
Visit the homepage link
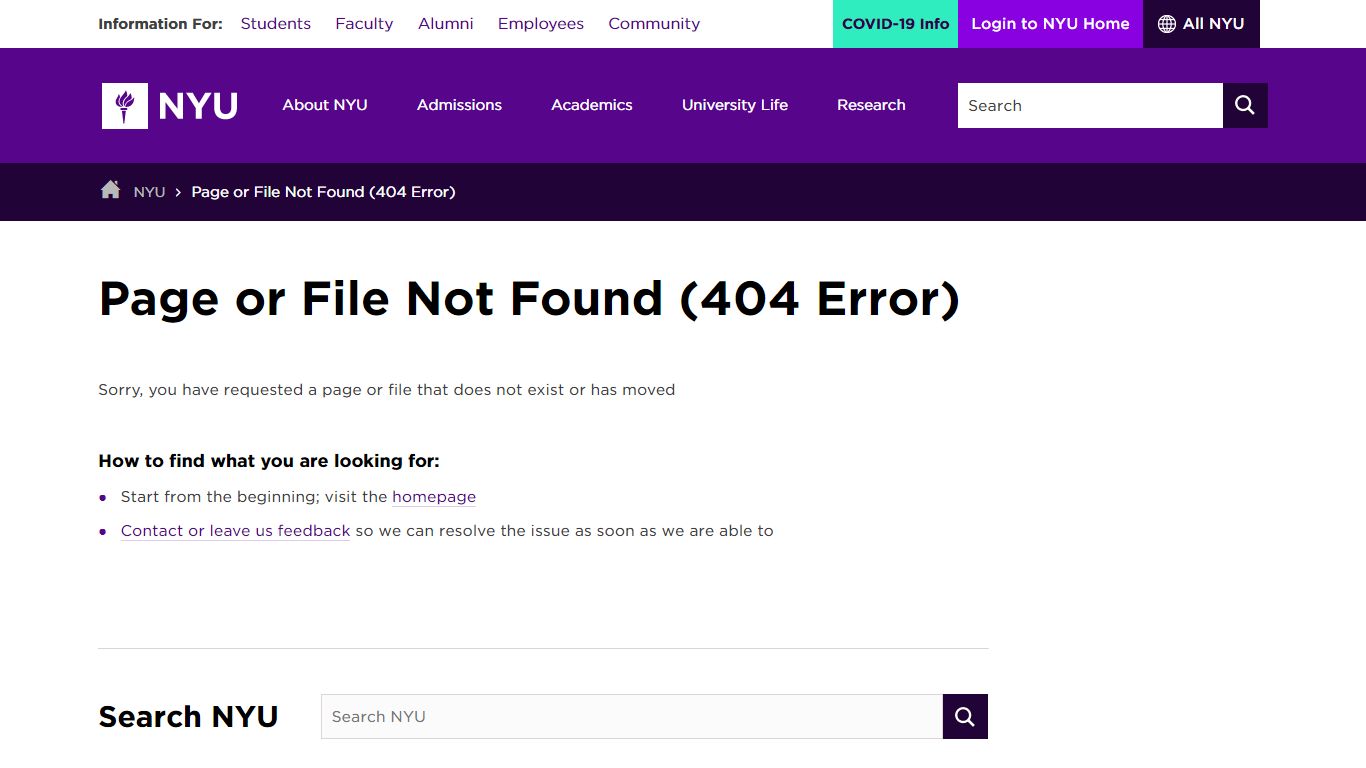(x=434, y=497)
